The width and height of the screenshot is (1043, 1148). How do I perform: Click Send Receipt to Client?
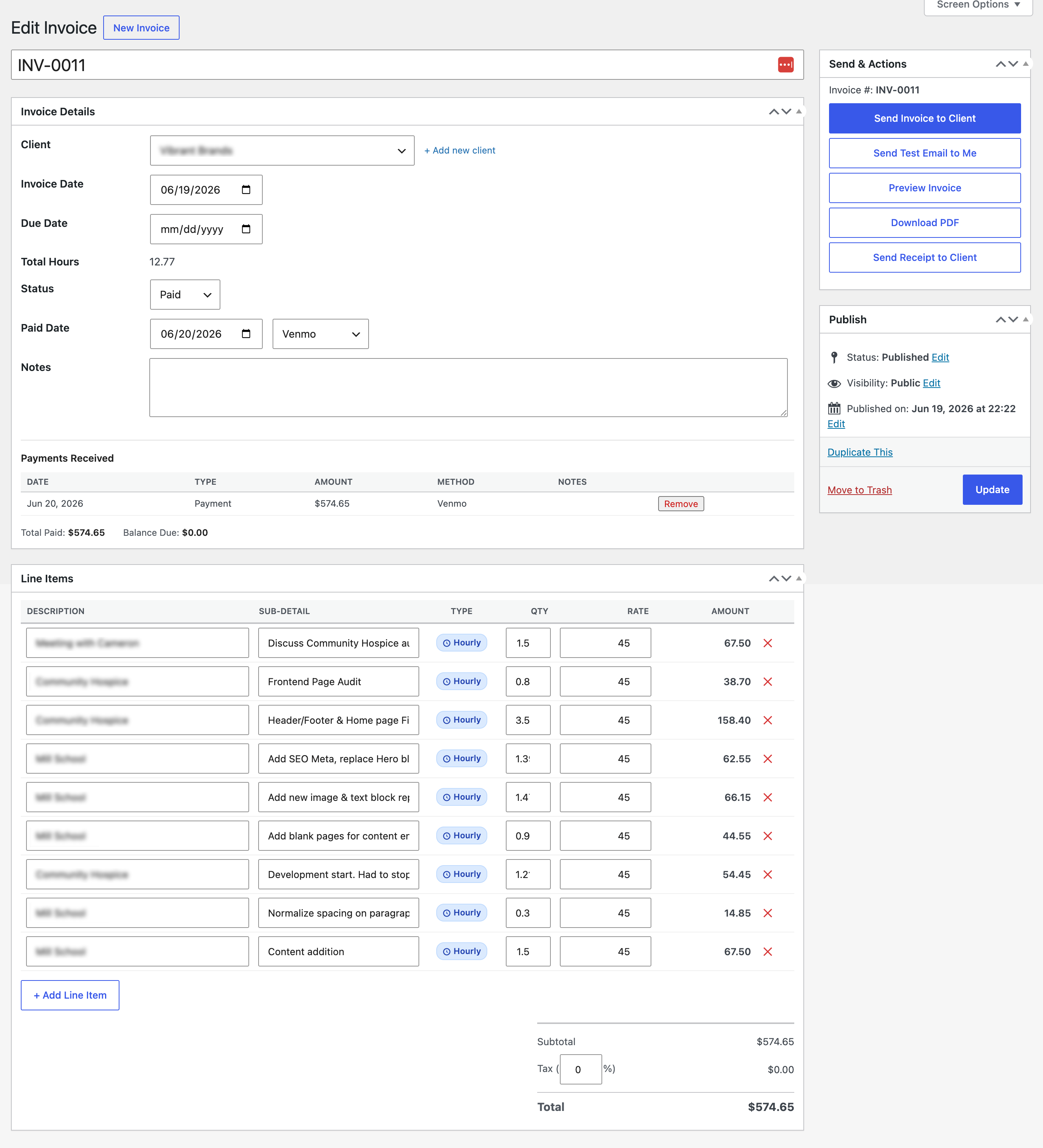(x=925, y=258)
